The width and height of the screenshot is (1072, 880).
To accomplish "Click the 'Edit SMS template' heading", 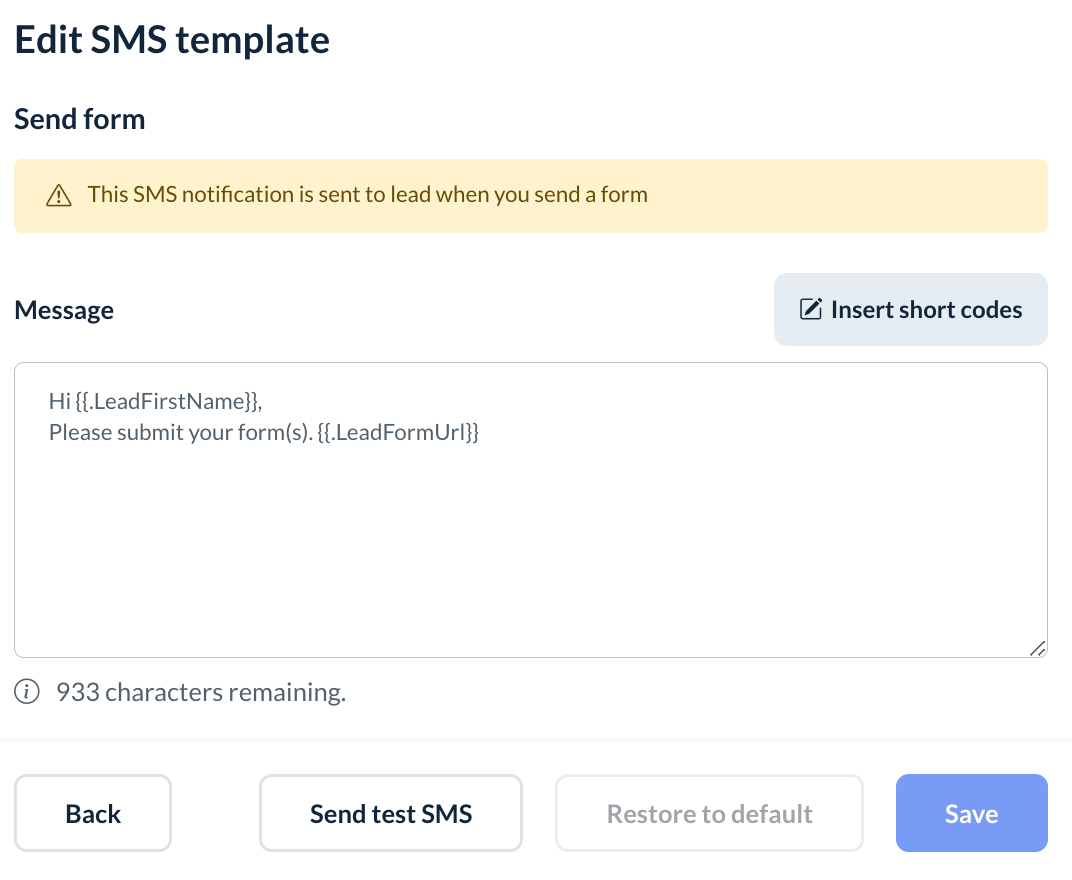I will click(171, 41).
